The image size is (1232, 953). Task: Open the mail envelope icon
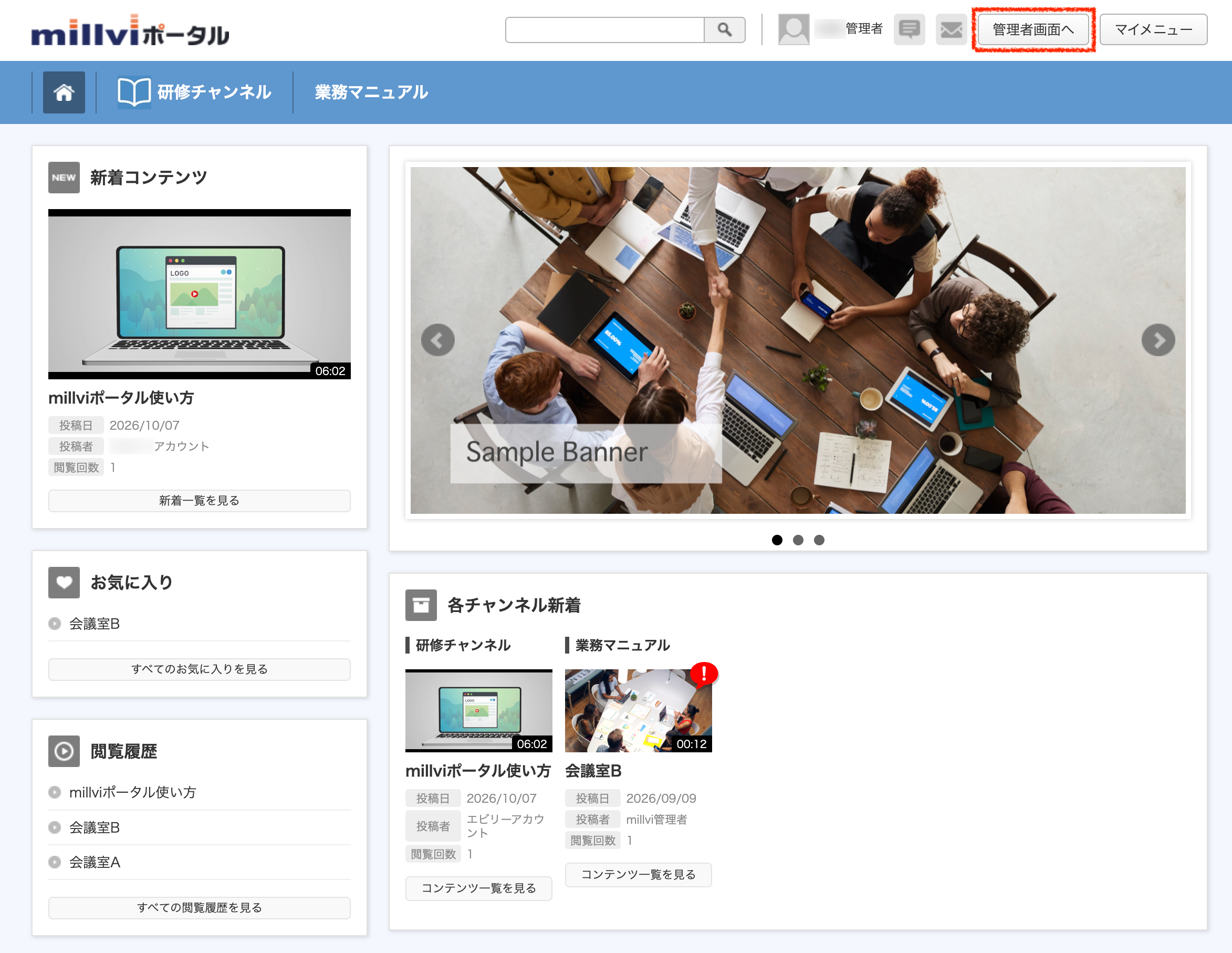coord(951,29)
